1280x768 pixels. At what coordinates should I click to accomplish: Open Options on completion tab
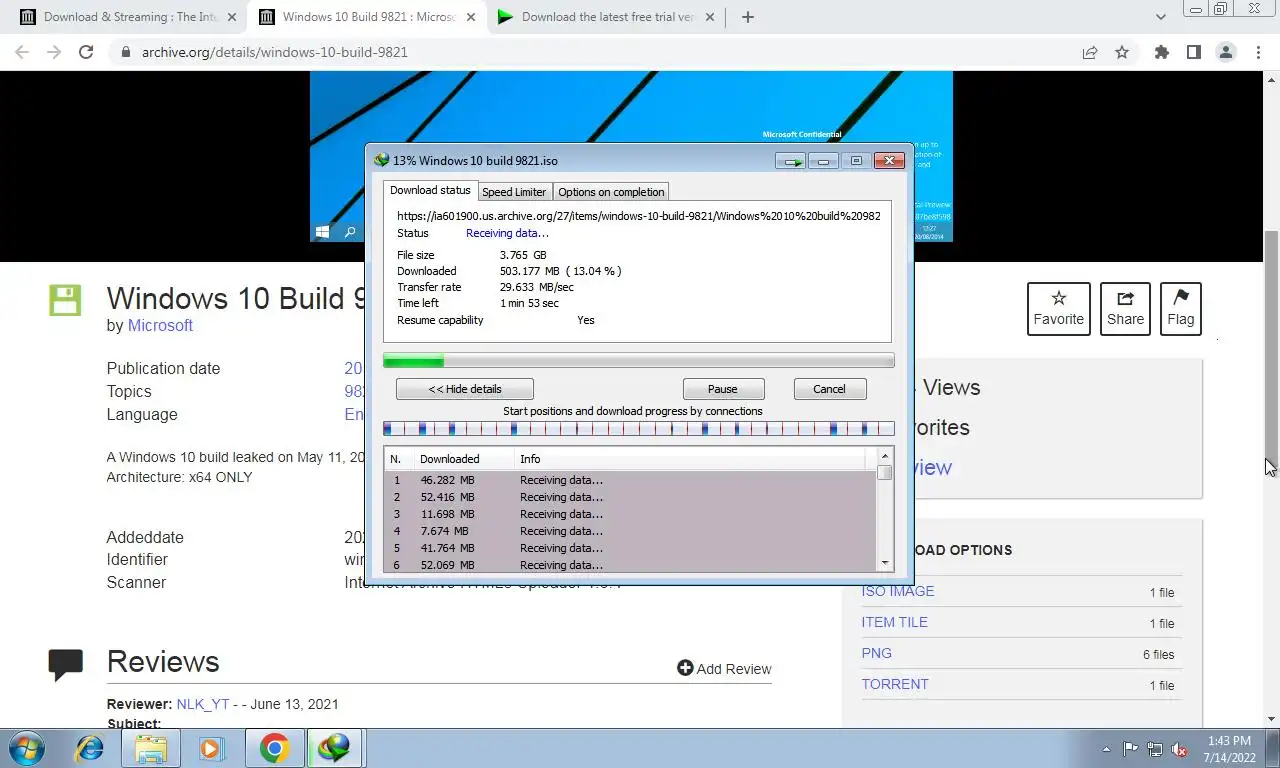(611, 192)
